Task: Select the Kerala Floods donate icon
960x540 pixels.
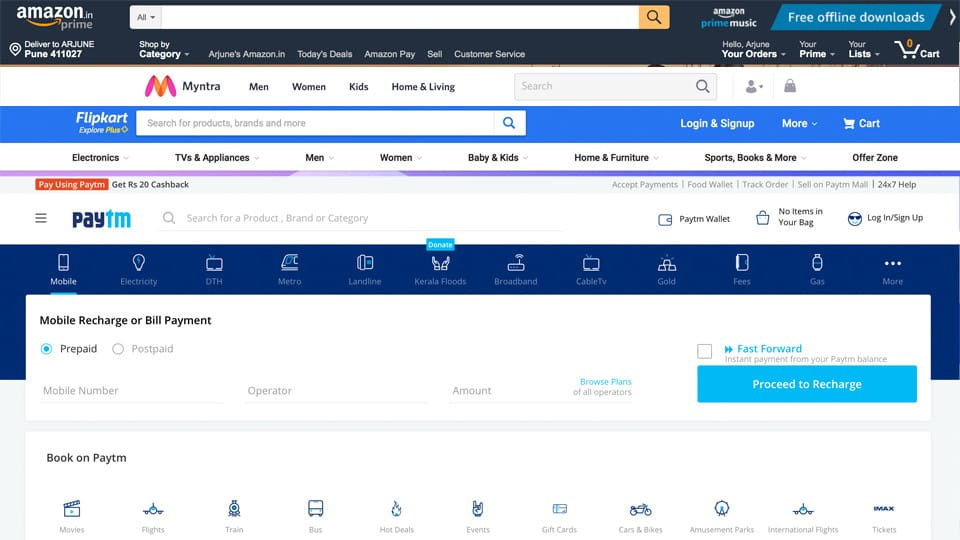Action: pos(440,263)
